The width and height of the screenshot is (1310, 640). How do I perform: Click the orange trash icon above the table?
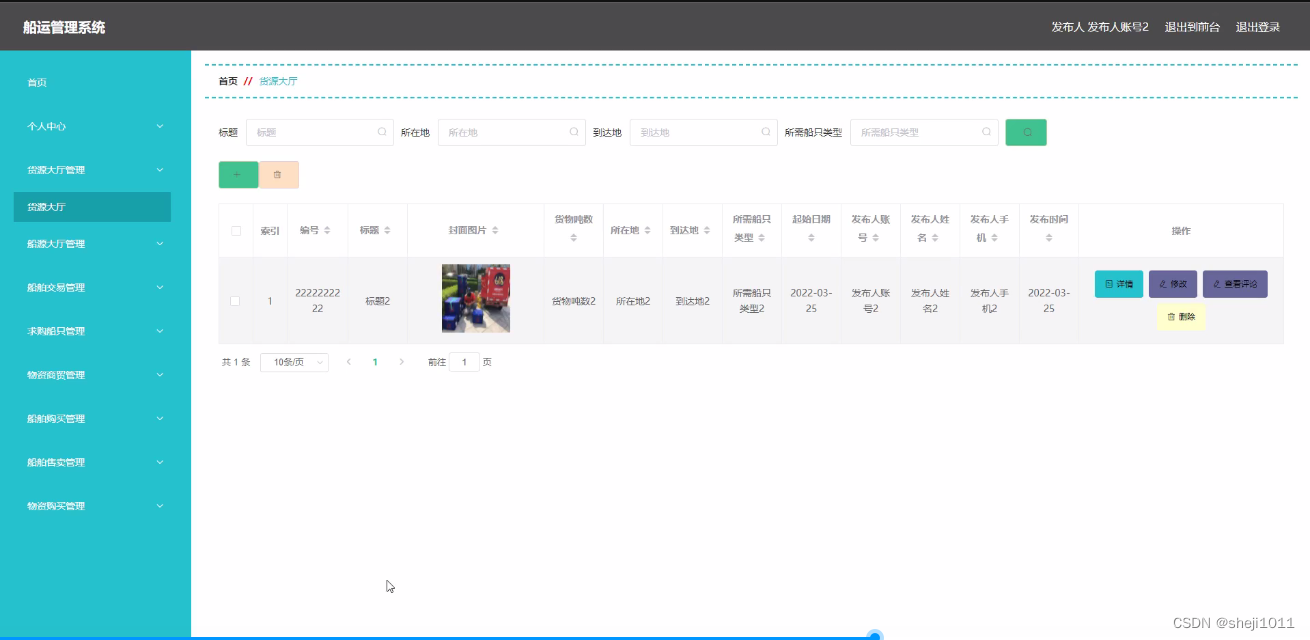[x=279, y=174]
